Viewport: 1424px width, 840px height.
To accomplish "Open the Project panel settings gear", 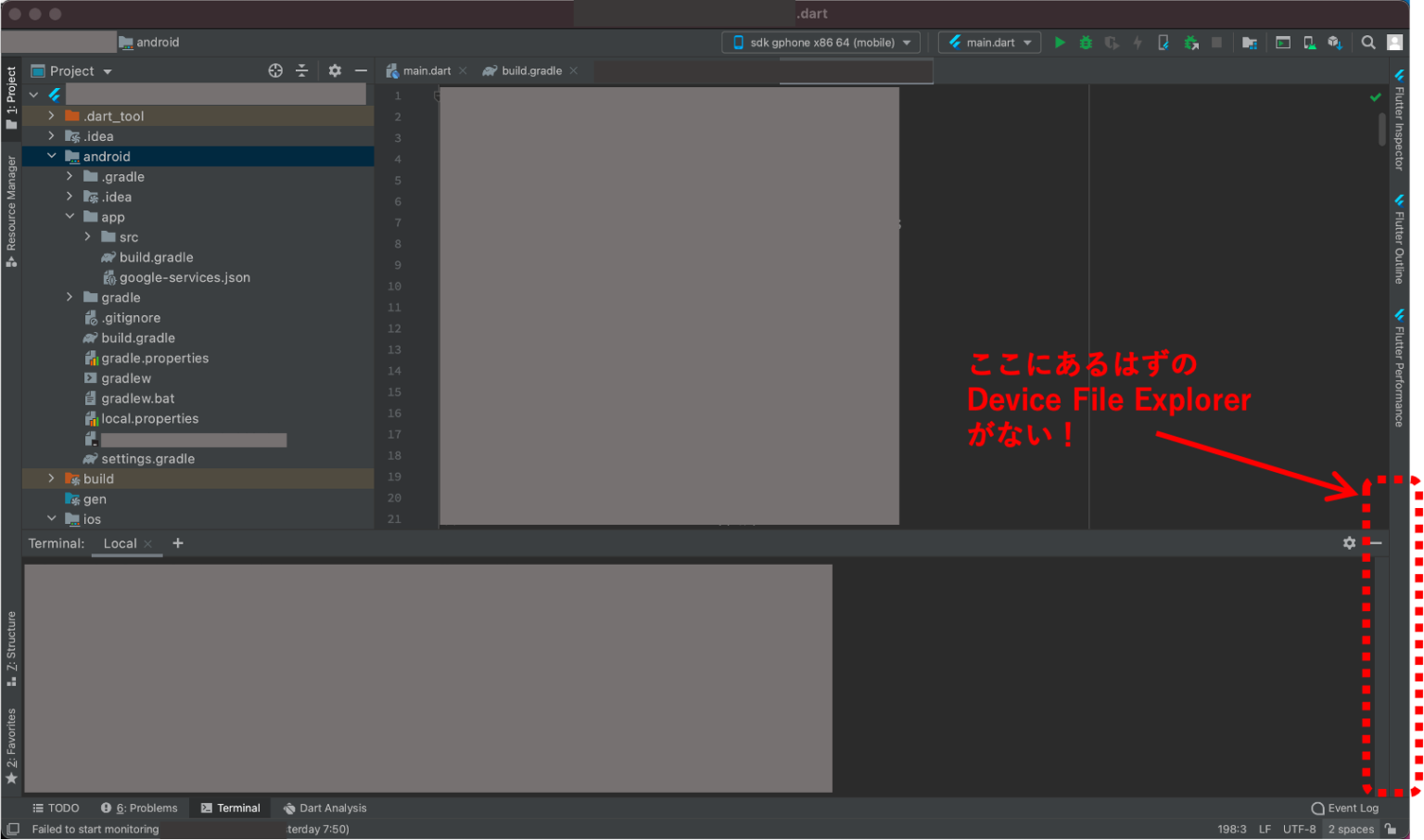I will pos(334,70).
